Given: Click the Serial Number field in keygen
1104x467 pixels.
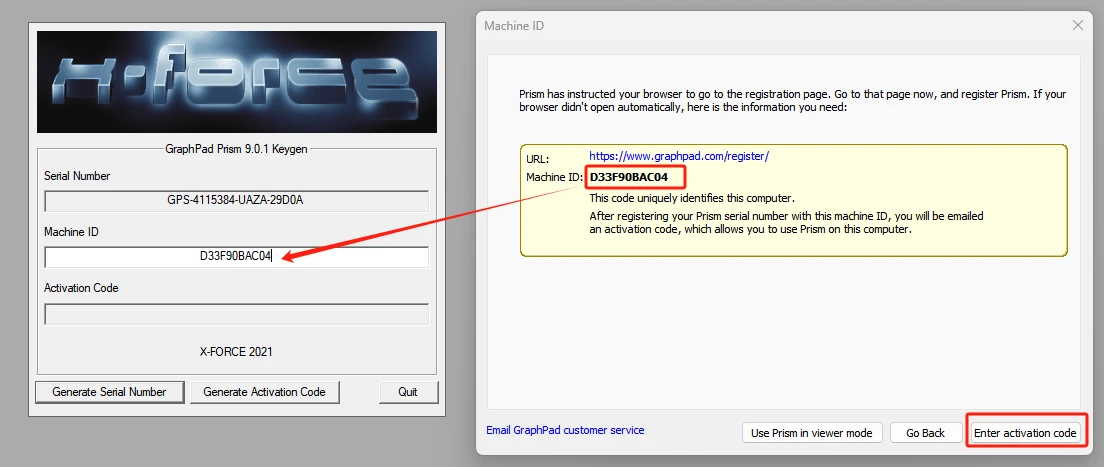Looking at the screenshot, I should click(x=237, y=201).
